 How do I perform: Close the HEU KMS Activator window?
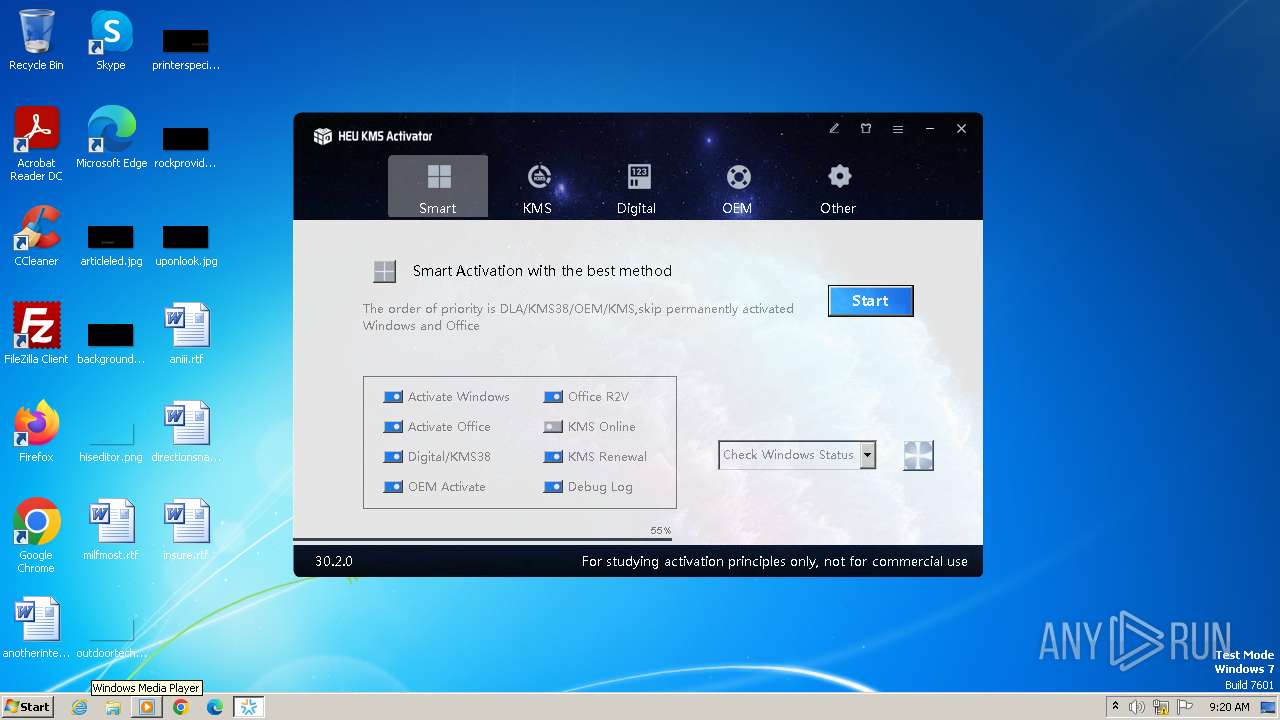pos(962,129)
